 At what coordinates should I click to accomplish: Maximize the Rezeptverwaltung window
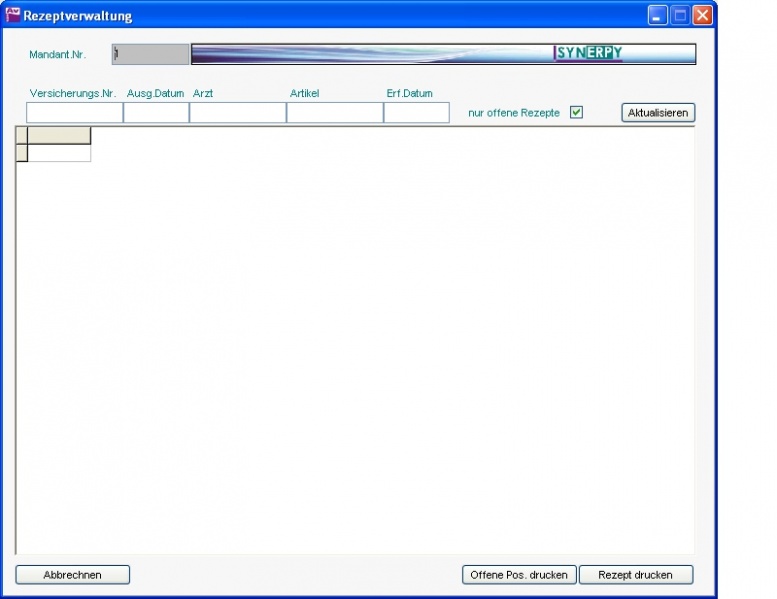coord(680,16)
